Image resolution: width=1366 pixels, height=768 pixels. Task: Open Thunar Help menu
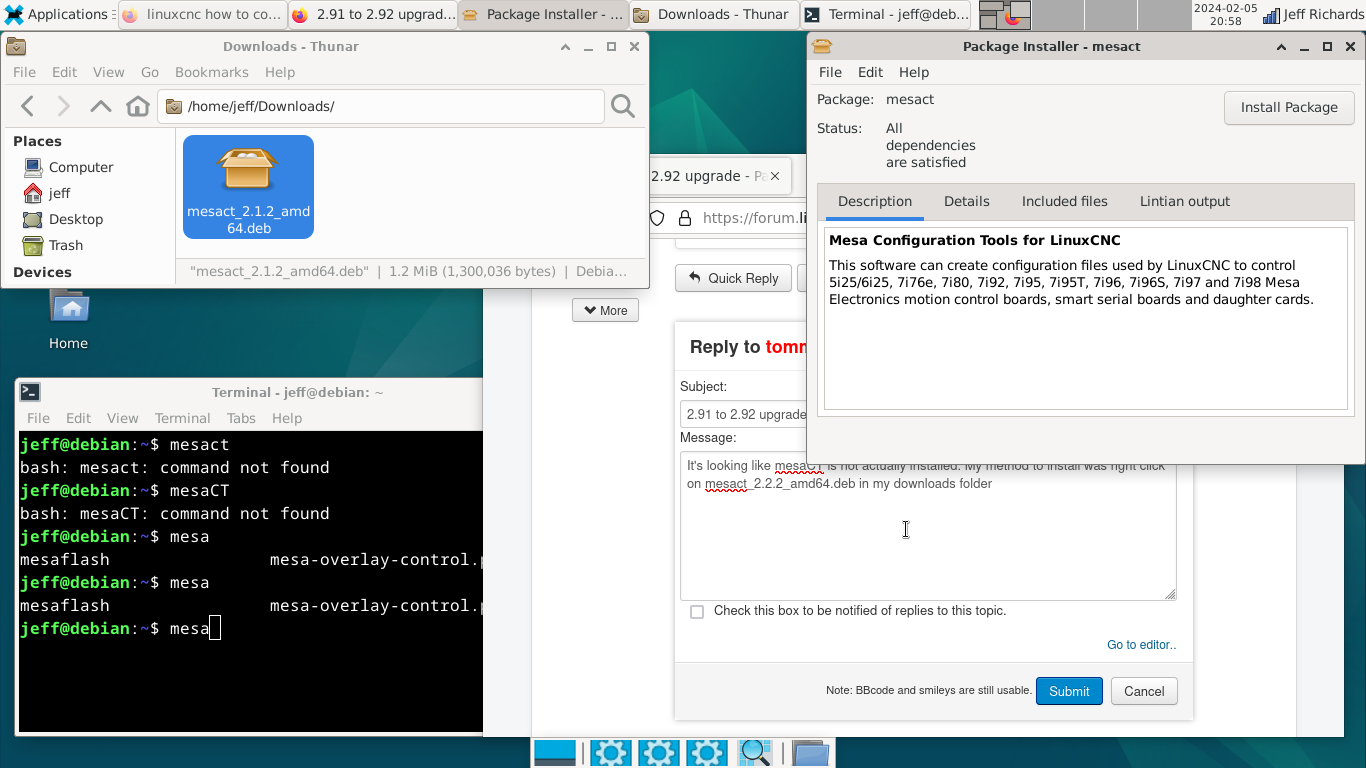[280, 72]
